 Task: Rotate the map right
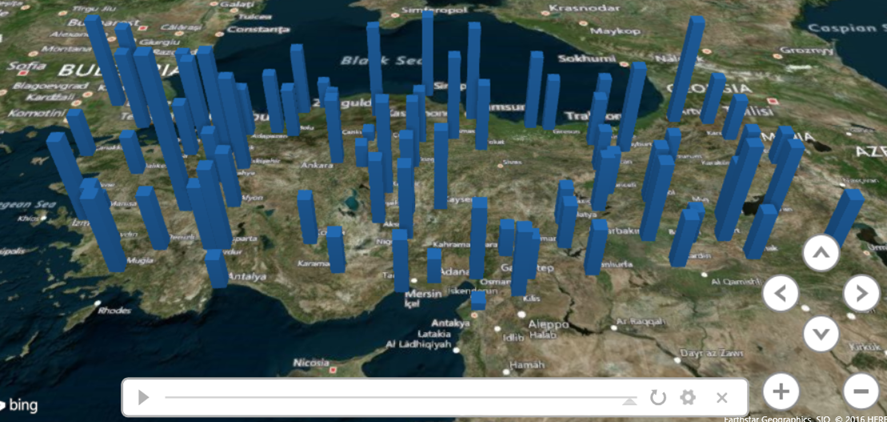click(862, 293)
